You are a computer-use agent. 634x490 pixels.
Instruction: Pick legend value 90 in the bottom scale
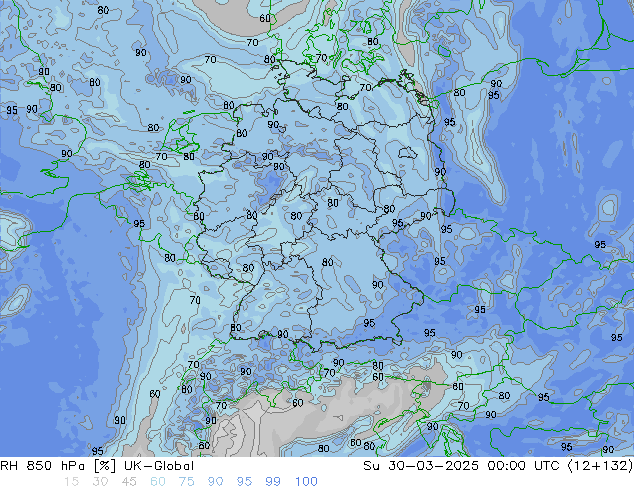[x=215, y=482]
